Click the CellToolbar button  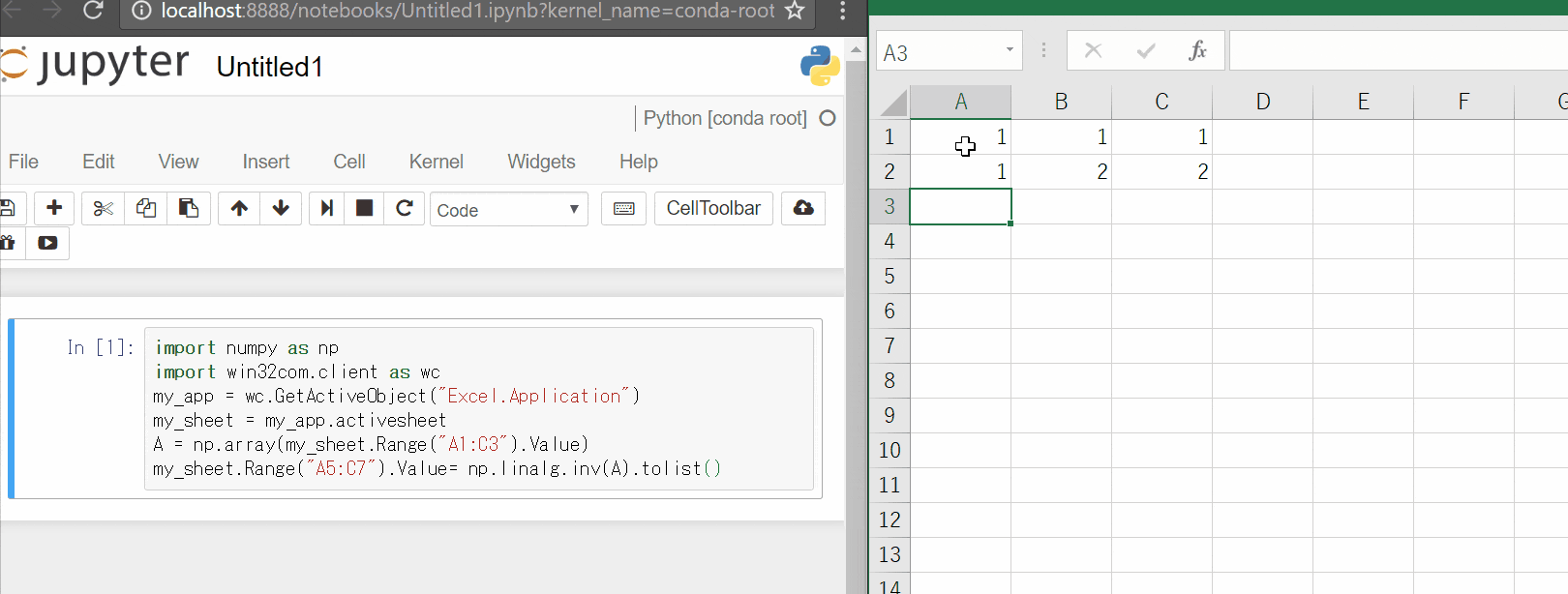(x=714, y=208)
